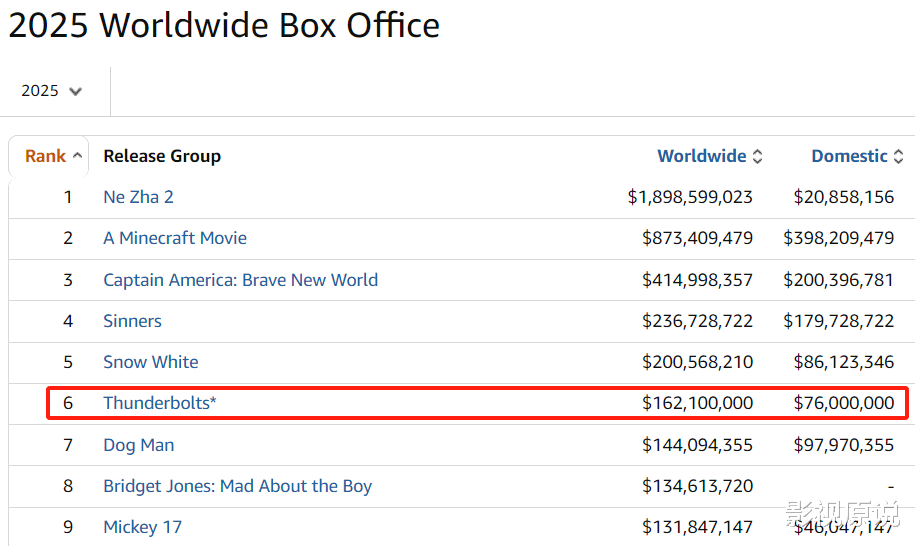Open the Dog Man link

click(139, 445)
